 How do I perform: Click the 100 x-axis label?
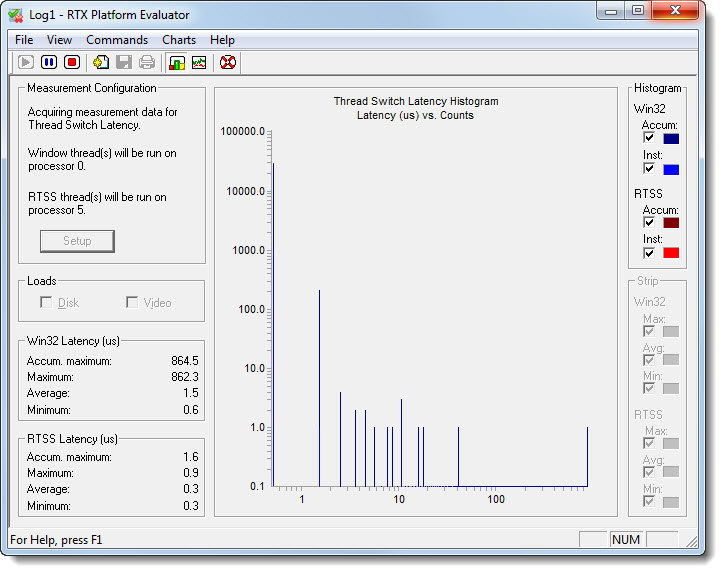click(496, 499)
